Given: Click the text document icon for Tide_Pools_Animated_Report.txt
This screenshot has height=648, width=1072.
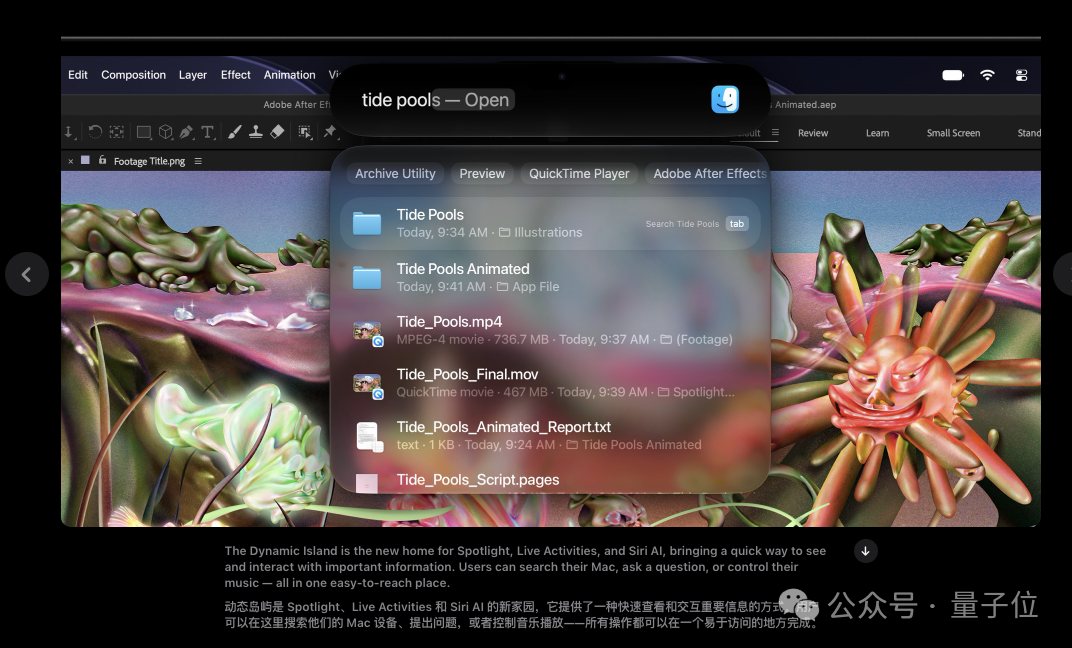Looking at the screenshot, I should [x=369, y=437].
